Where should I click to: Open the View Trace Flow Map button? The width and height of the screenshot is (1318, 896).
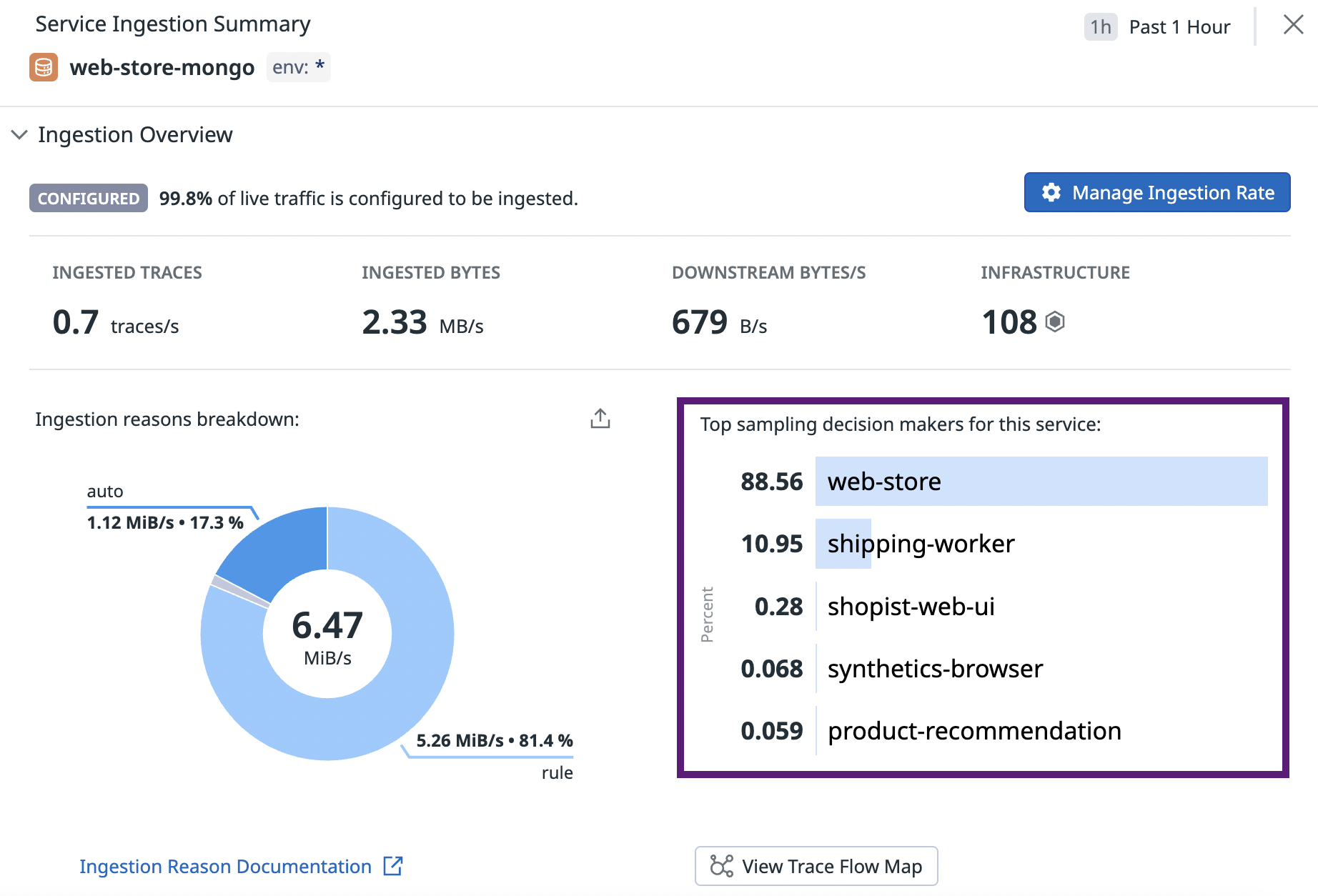[x=816, y=866]
